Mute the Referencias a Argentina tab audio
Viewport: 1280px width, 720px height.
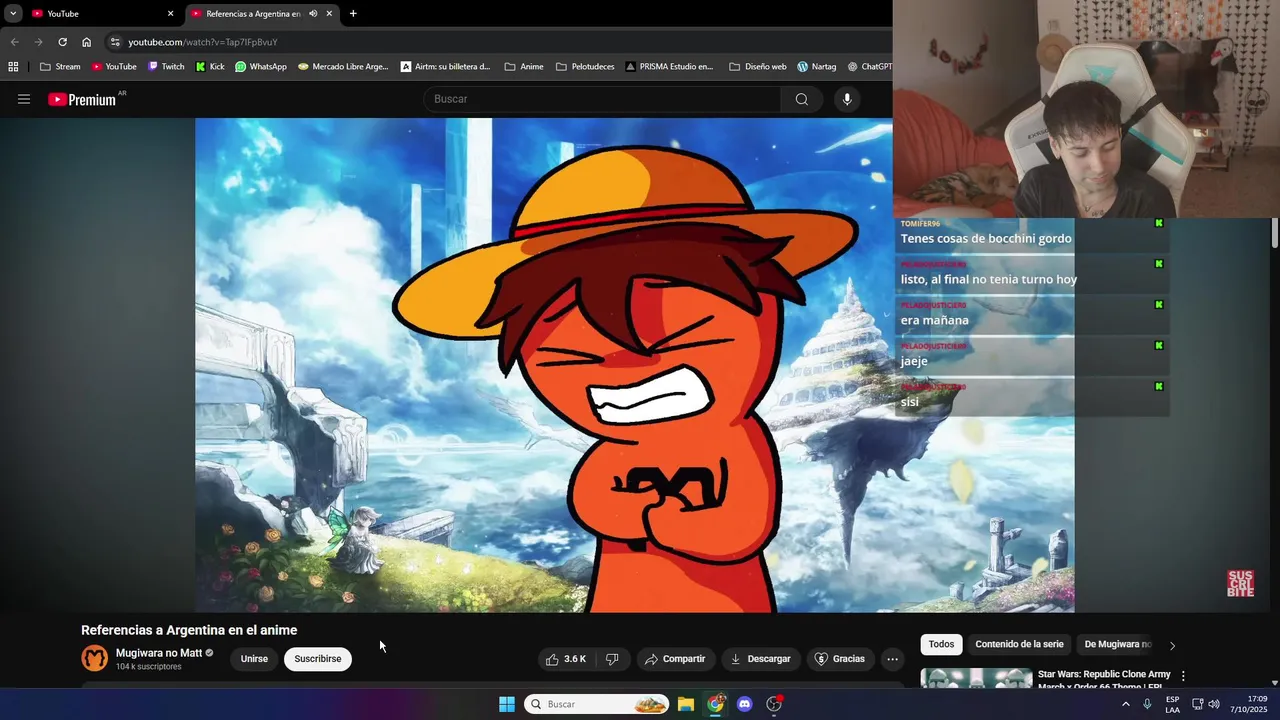point(313,14)
